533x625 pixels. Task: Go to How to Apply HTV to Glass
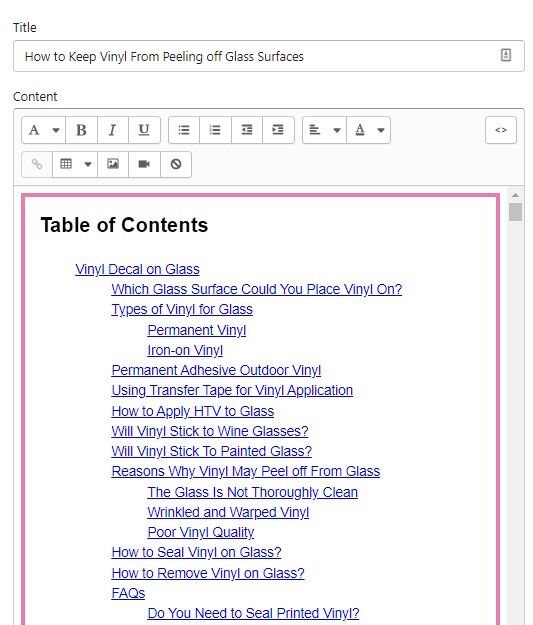click(x=193, y=411)
